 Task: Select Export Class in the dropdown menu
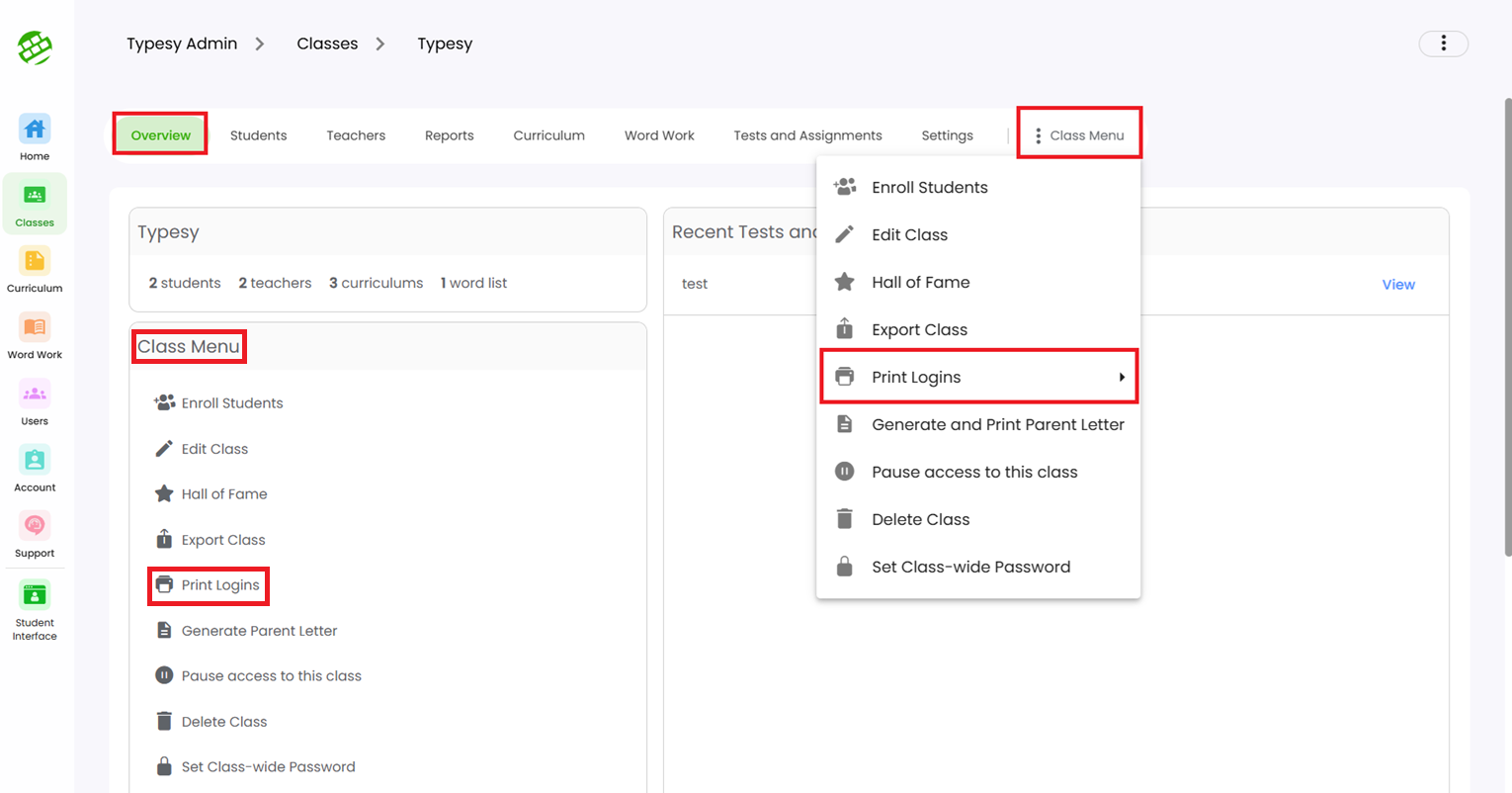(978, 329)
